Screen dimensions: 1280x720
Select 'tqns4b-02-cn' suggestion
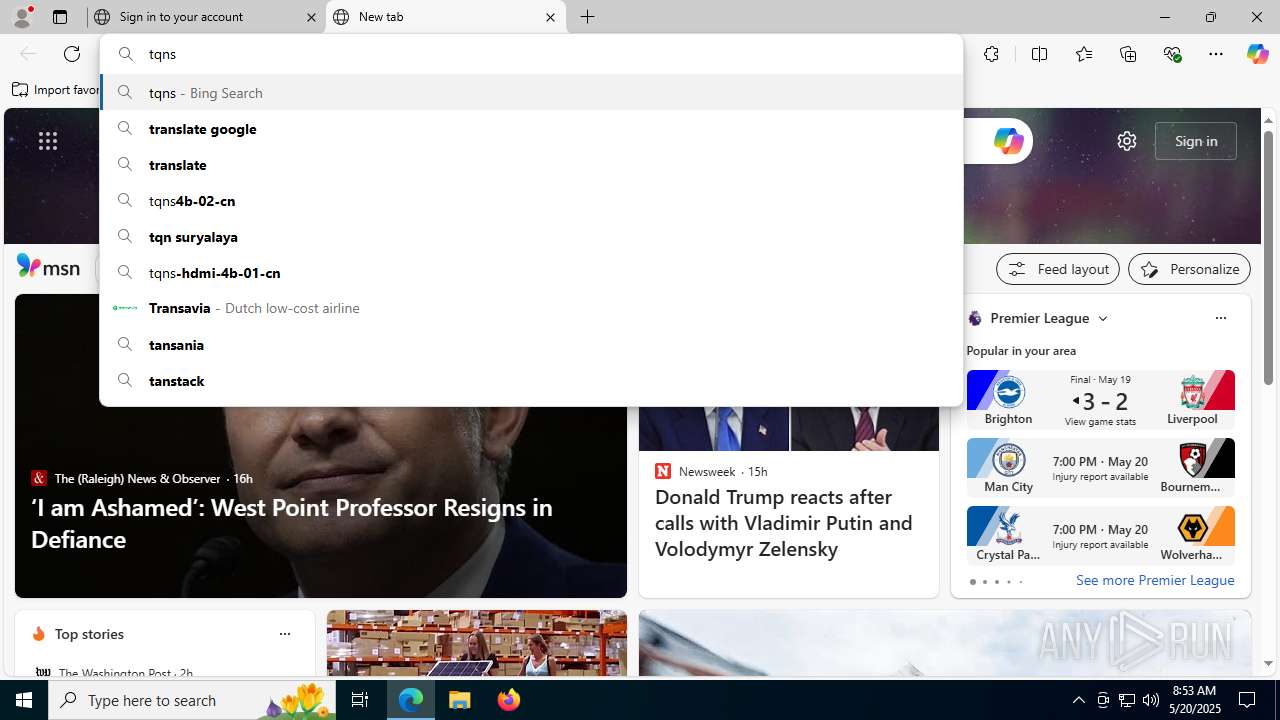pos(531,200)
